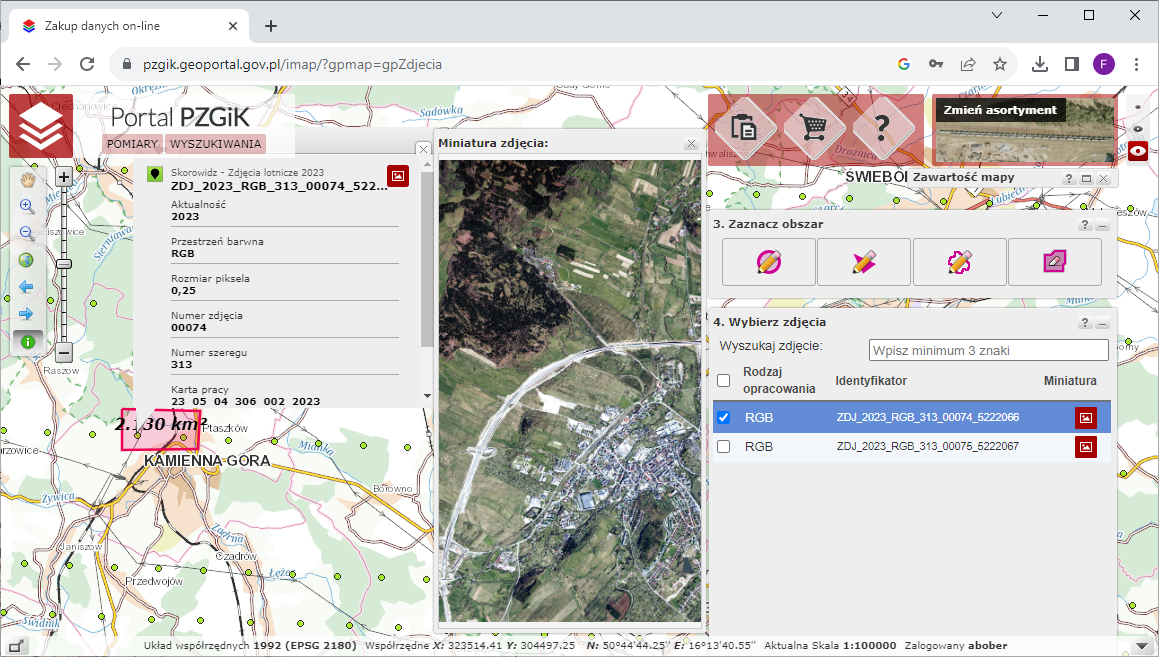Click the zoom slider handle
1159x657 pixels.
pos(63,263)
